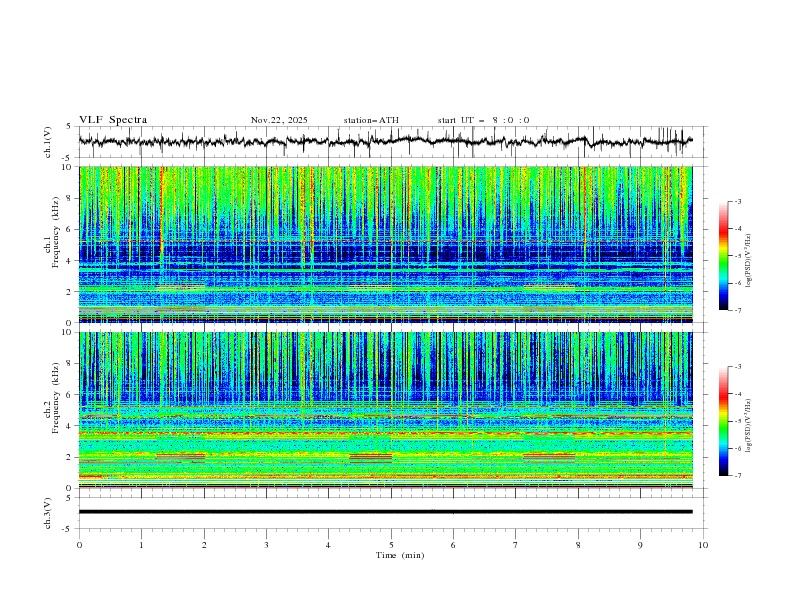
Task: Click the "3" tick label on Time axis
Action: click(x=266, y=545)
